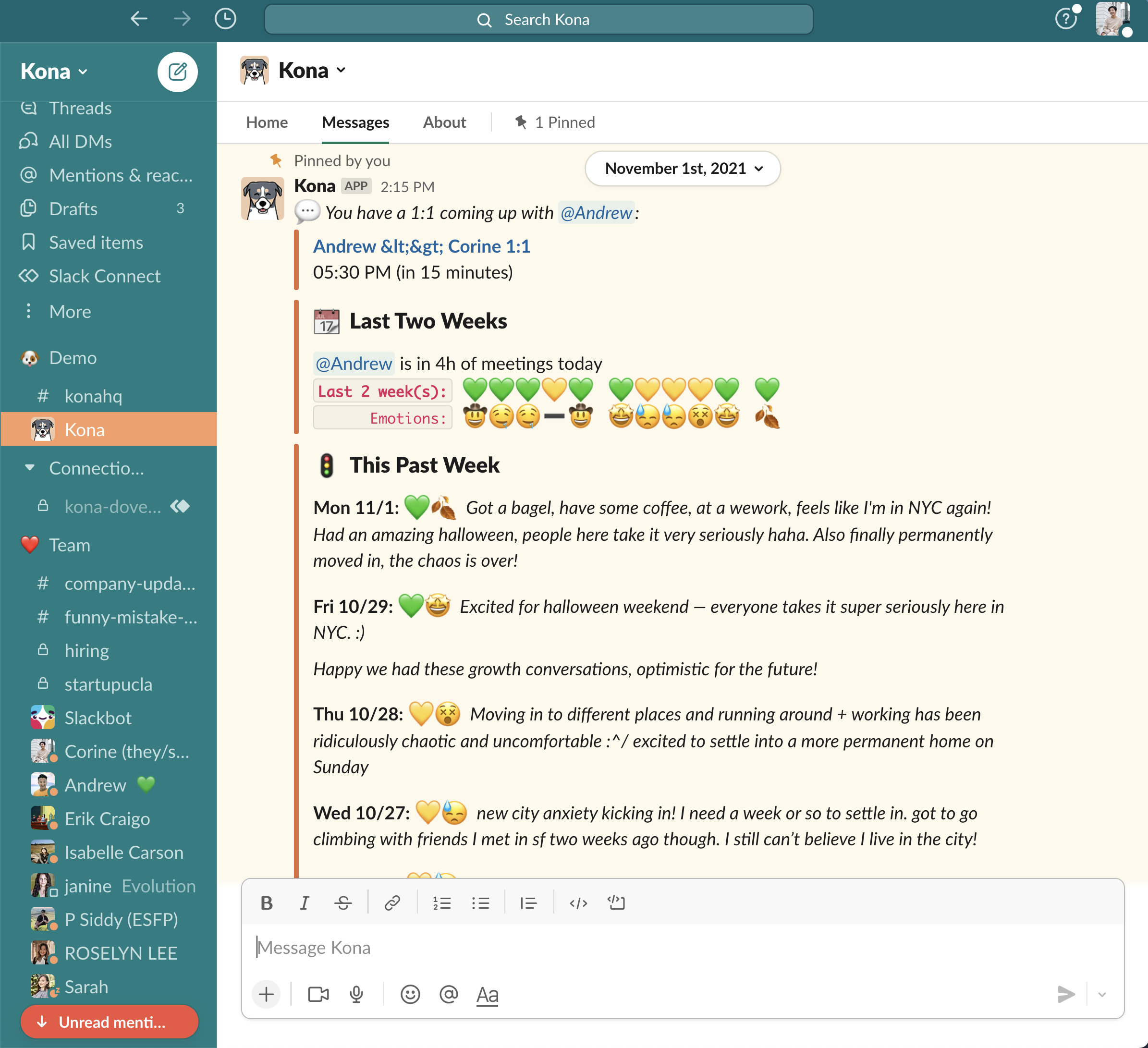Click the Message Kona input field
The image size is (1148, 1048).
(x=626, y=948)
